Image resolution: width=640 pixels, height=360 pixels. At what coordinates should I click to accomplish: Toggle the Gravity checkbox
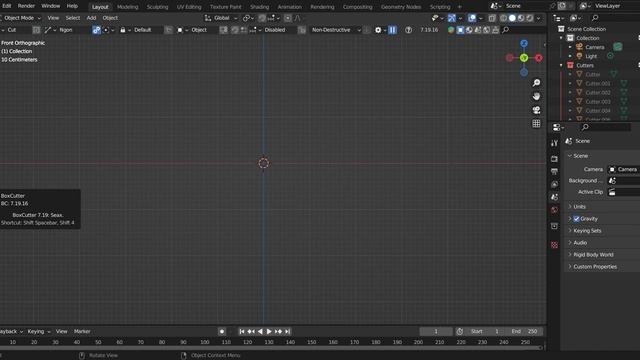coord(576,219)
